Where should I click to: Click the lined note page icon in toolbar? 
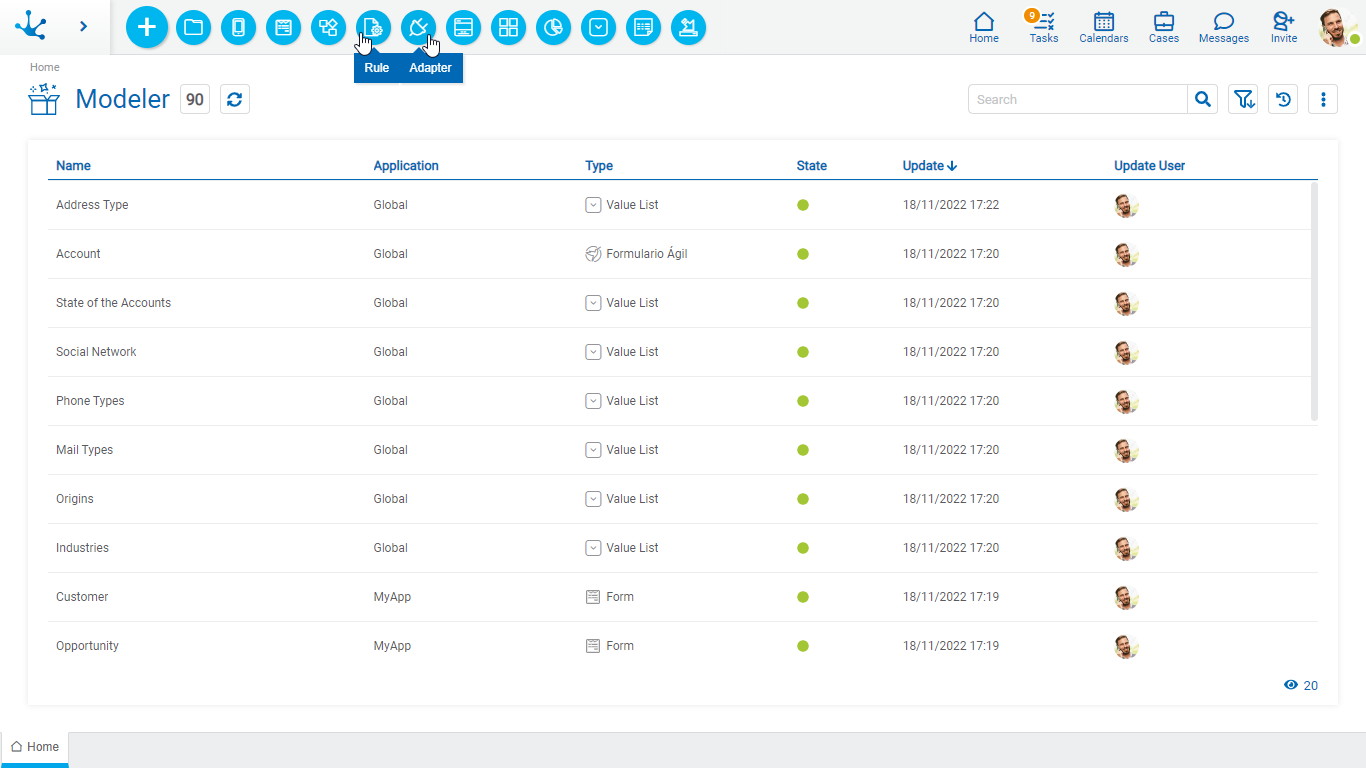tap(643, 27)
